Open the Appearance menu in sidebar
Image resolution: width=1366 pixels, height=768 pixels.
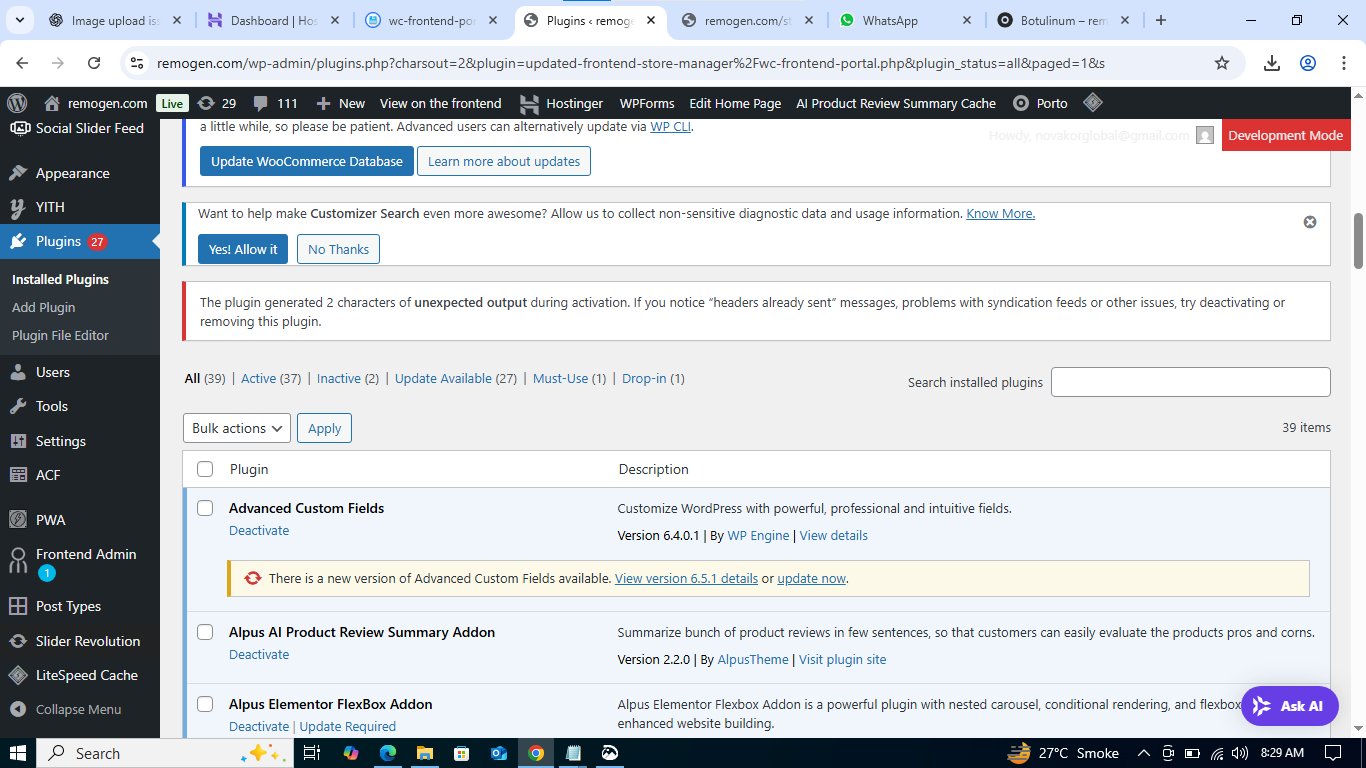pos(72,173)
